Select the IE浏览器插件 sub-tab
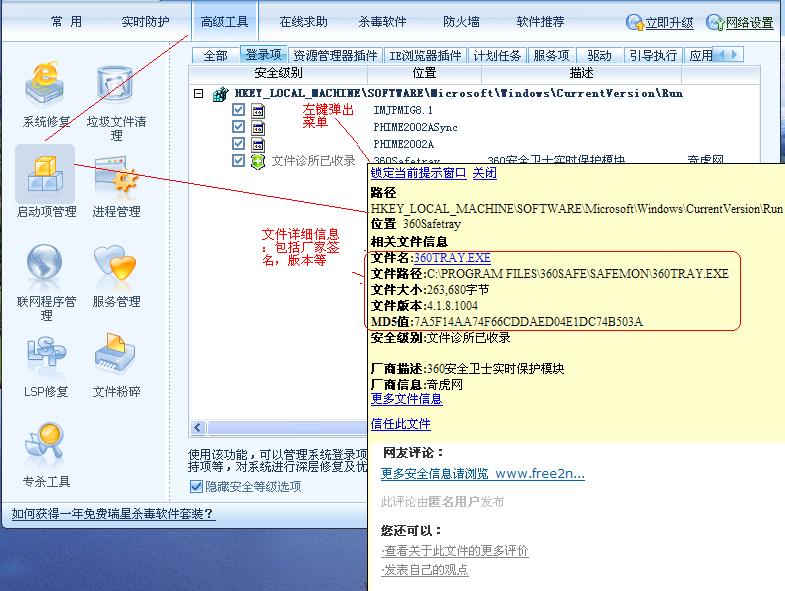 click(x=426, y=55)
